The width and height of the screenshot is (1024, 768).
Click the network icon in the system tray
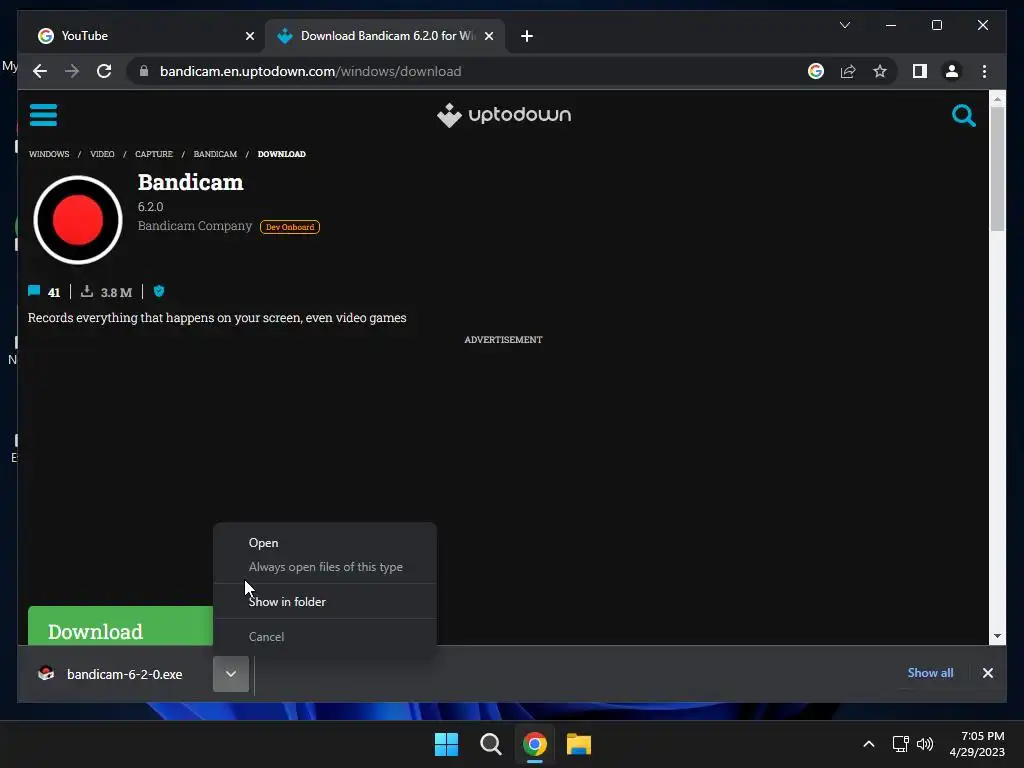click(901, 744)
